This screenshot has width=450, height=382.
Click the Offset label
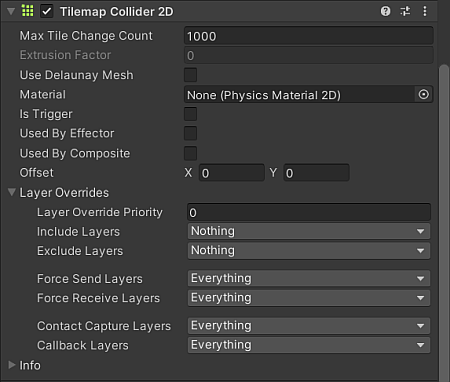pos(36,173)
